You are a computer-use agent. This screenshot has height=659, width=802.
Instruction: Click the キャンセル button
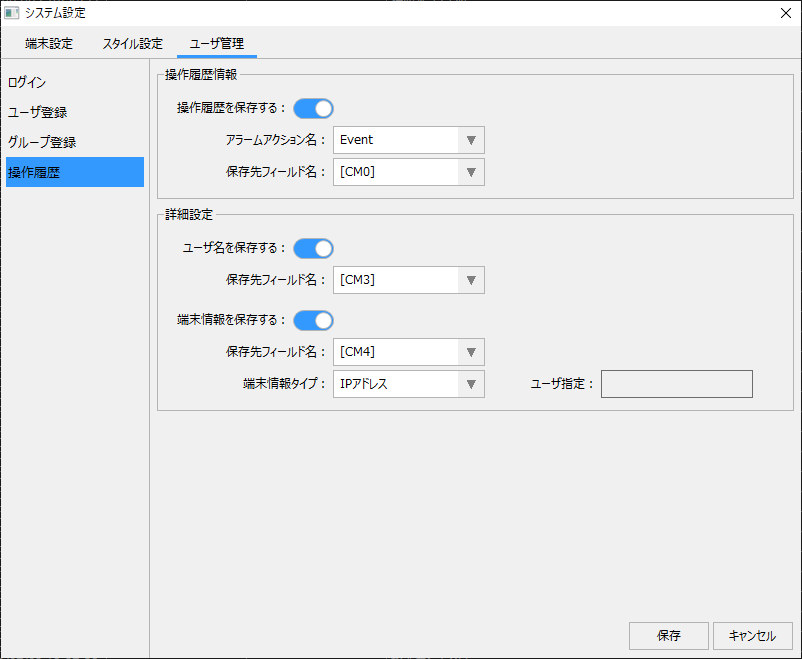[753, 636]
